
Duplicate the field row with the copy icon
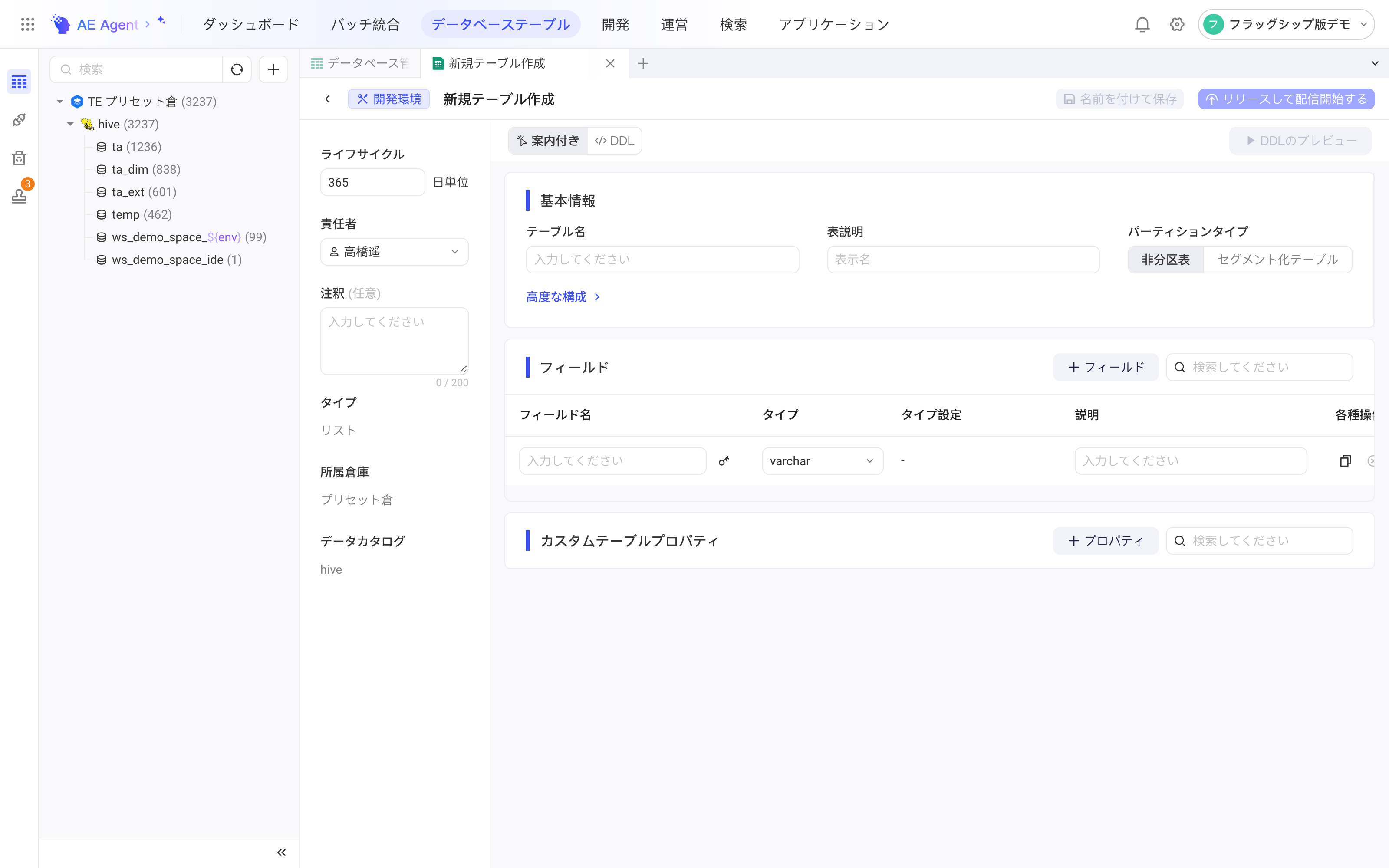pos(1345,460)
